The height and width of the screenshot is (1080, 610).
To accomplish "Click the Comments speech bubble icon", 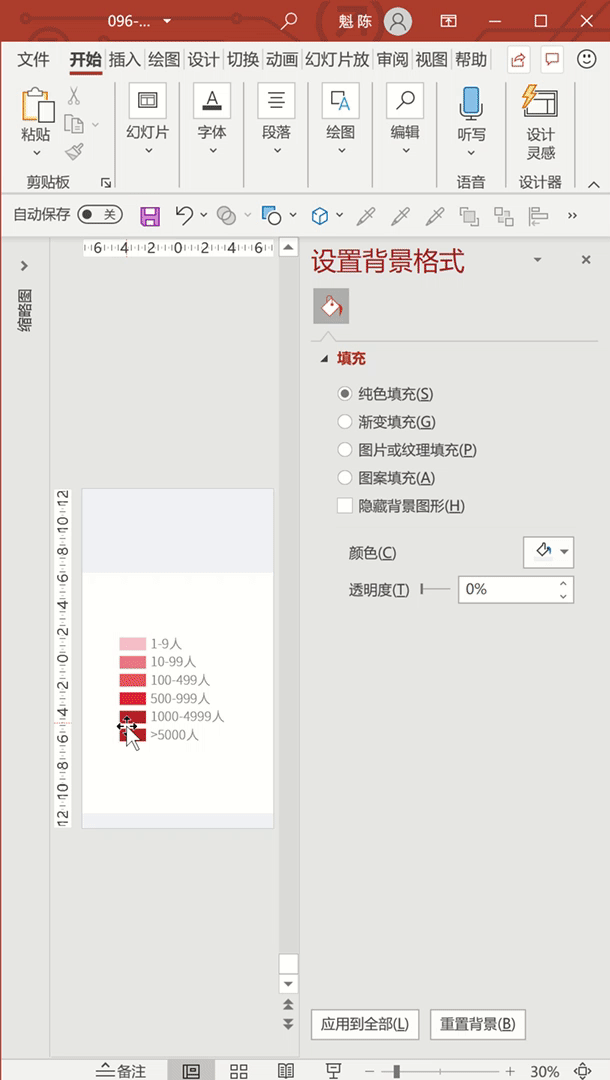I will (552, 59).
